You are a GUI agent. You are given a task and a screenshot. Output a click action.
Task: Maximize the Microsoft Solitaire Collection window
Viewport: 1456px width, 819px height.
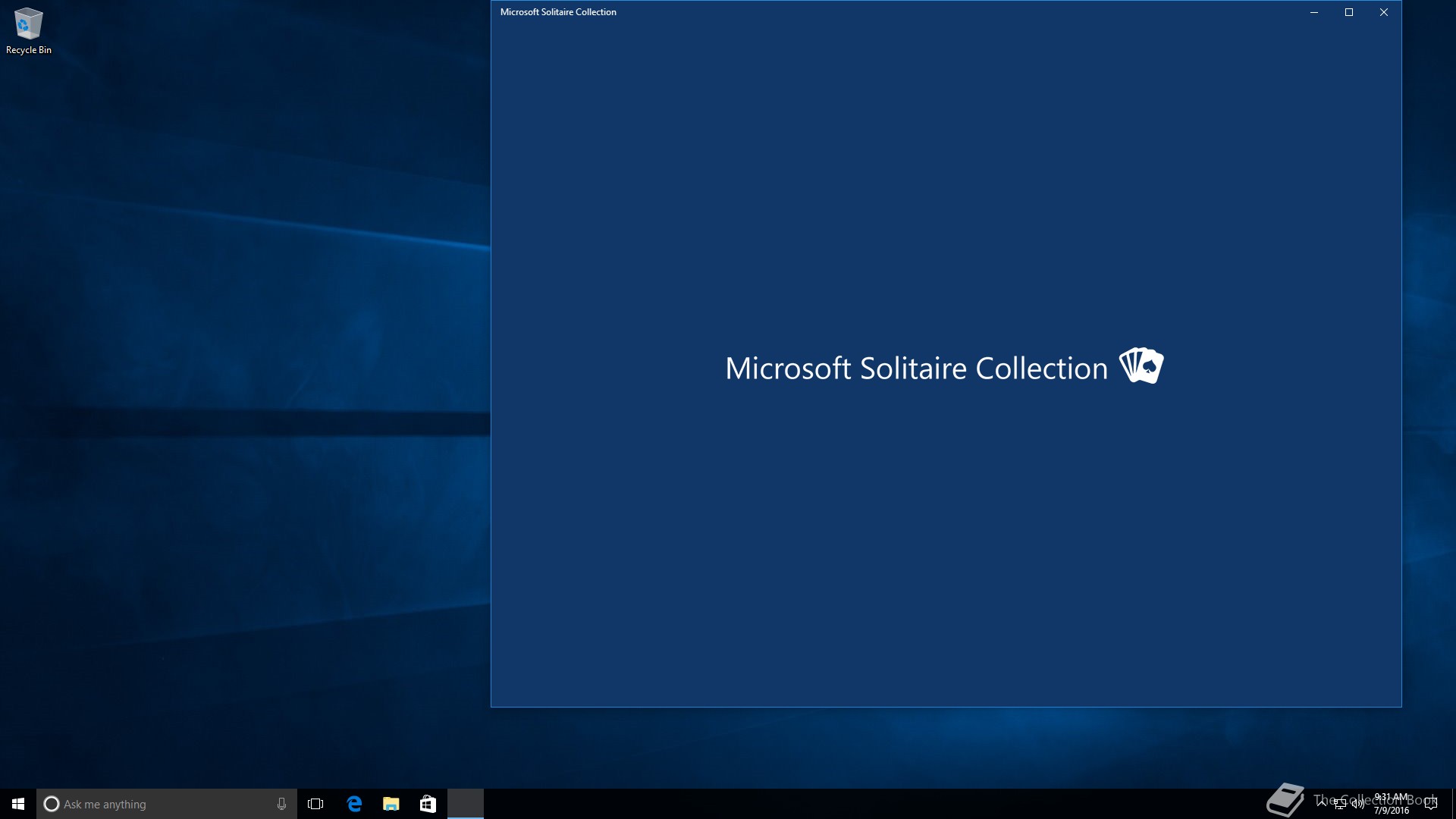[x=1349, y=12]
